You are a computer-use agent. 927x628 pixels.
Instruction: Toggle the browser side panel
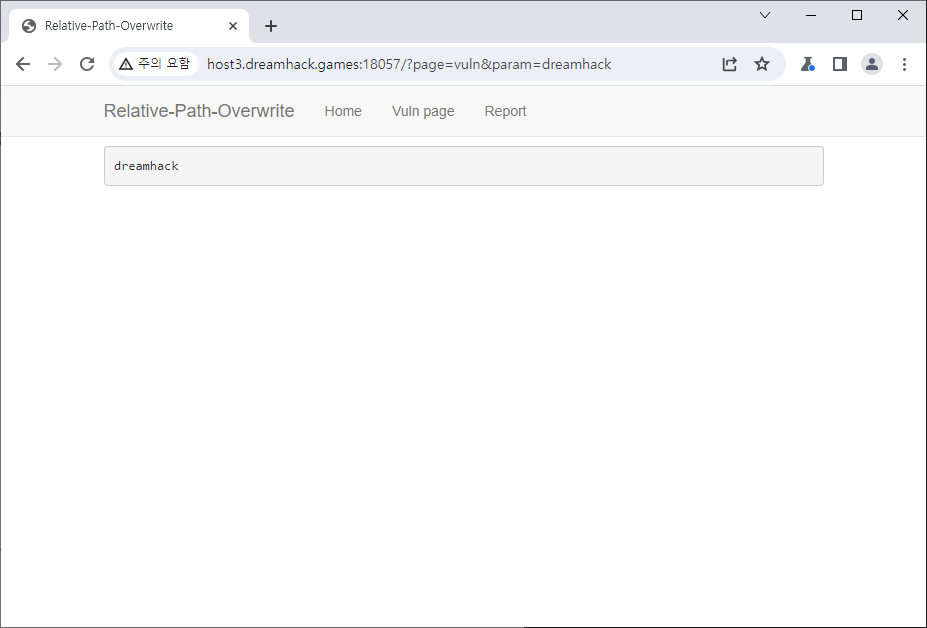pos(840,64)
